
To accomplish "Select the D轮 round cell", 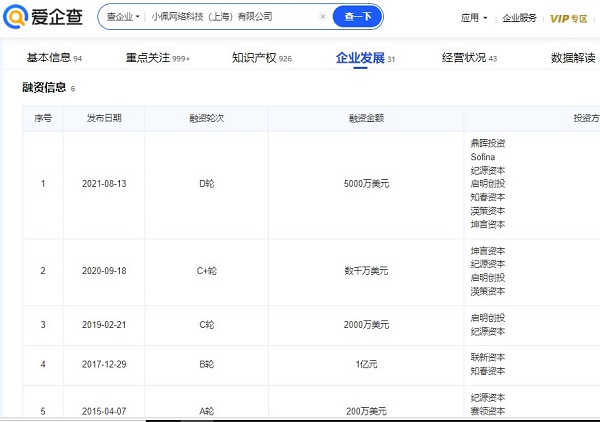I will [x=207, y=184].
